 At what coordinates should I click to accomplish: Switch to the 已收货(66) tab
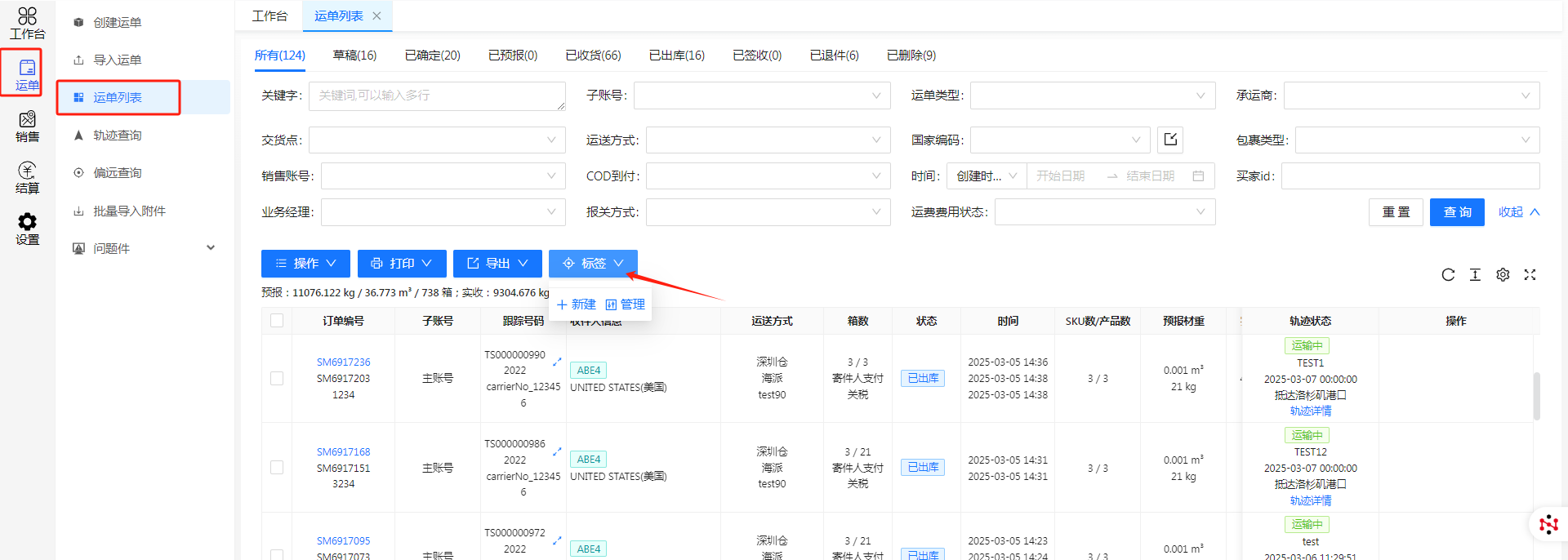pos(593,56)
